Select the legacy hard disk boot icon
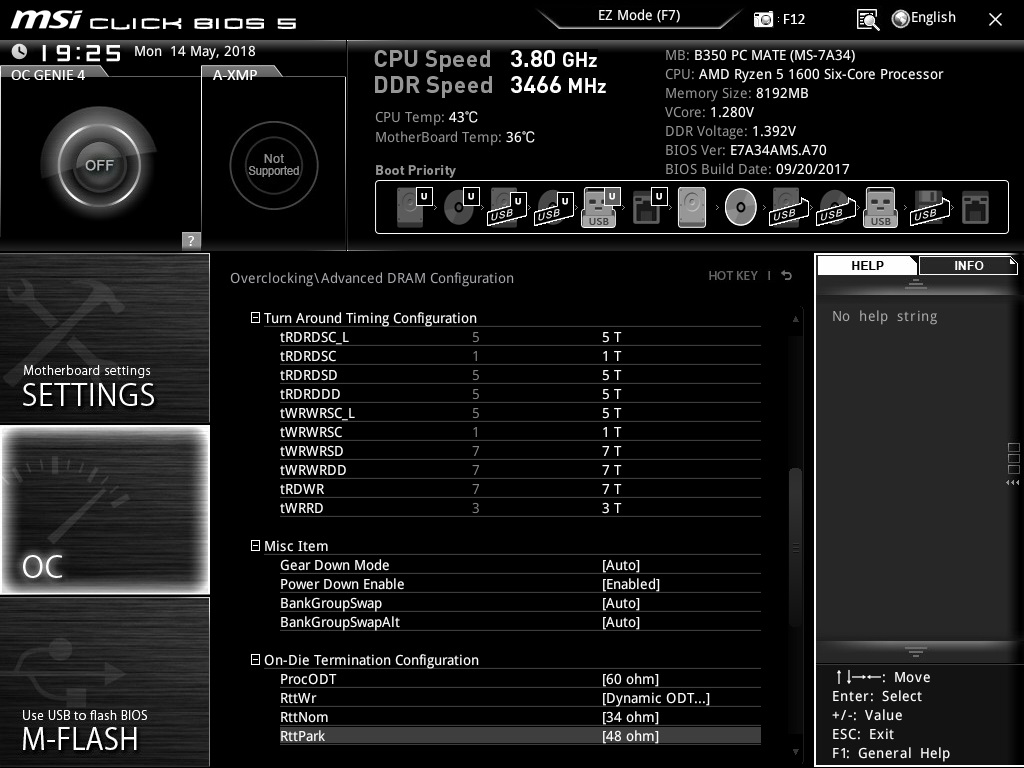The image size is (1024, 768). point(692,207)
